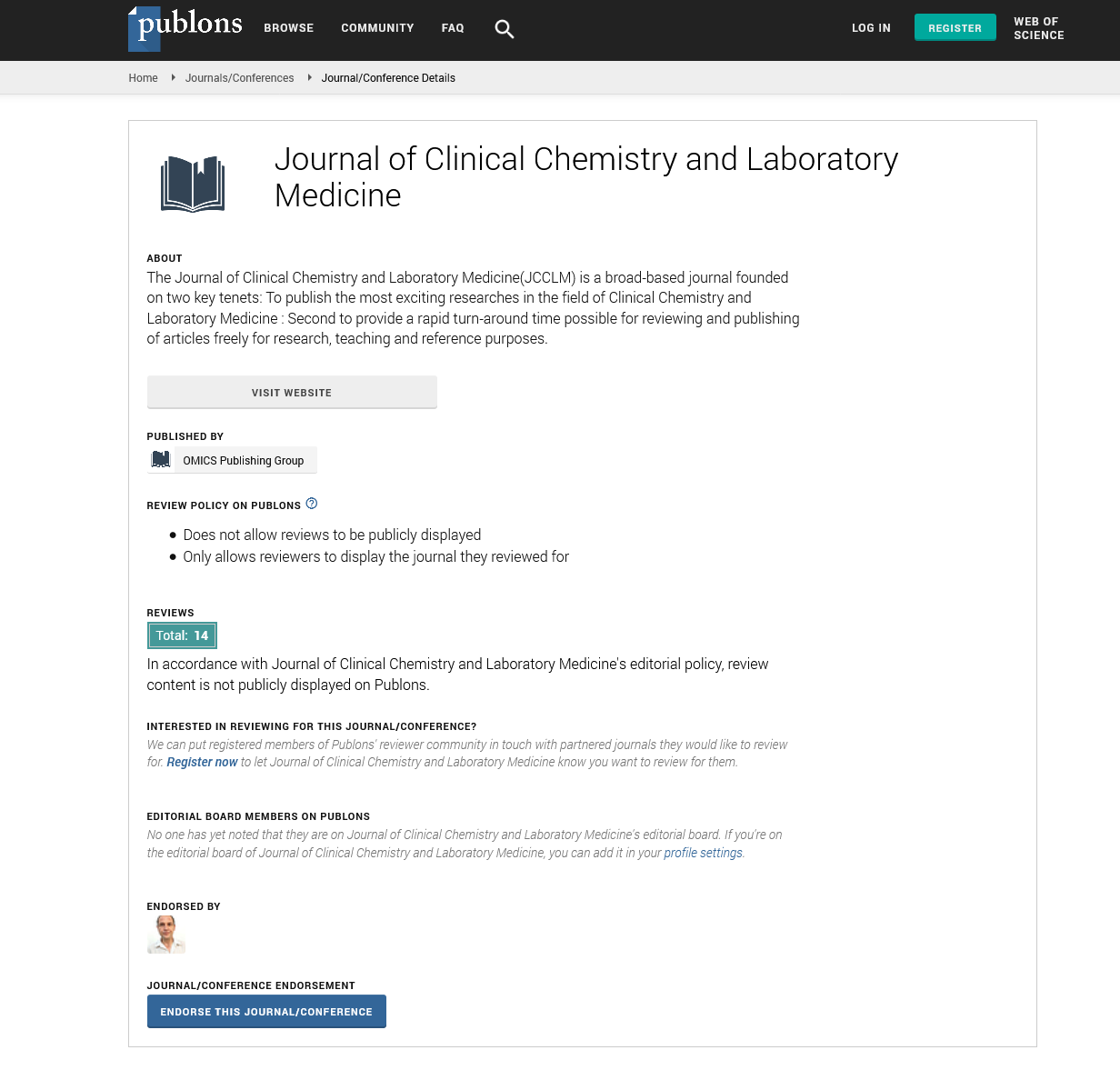Click the Publons logo
Viewport: 1120px width, 1090px height.
pos(185,28)
